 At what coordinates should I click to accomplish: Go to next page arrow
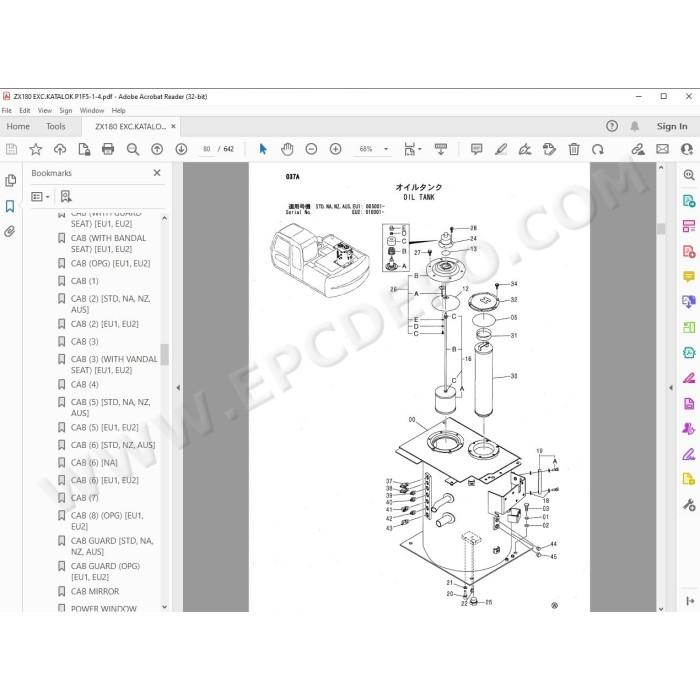181,149
